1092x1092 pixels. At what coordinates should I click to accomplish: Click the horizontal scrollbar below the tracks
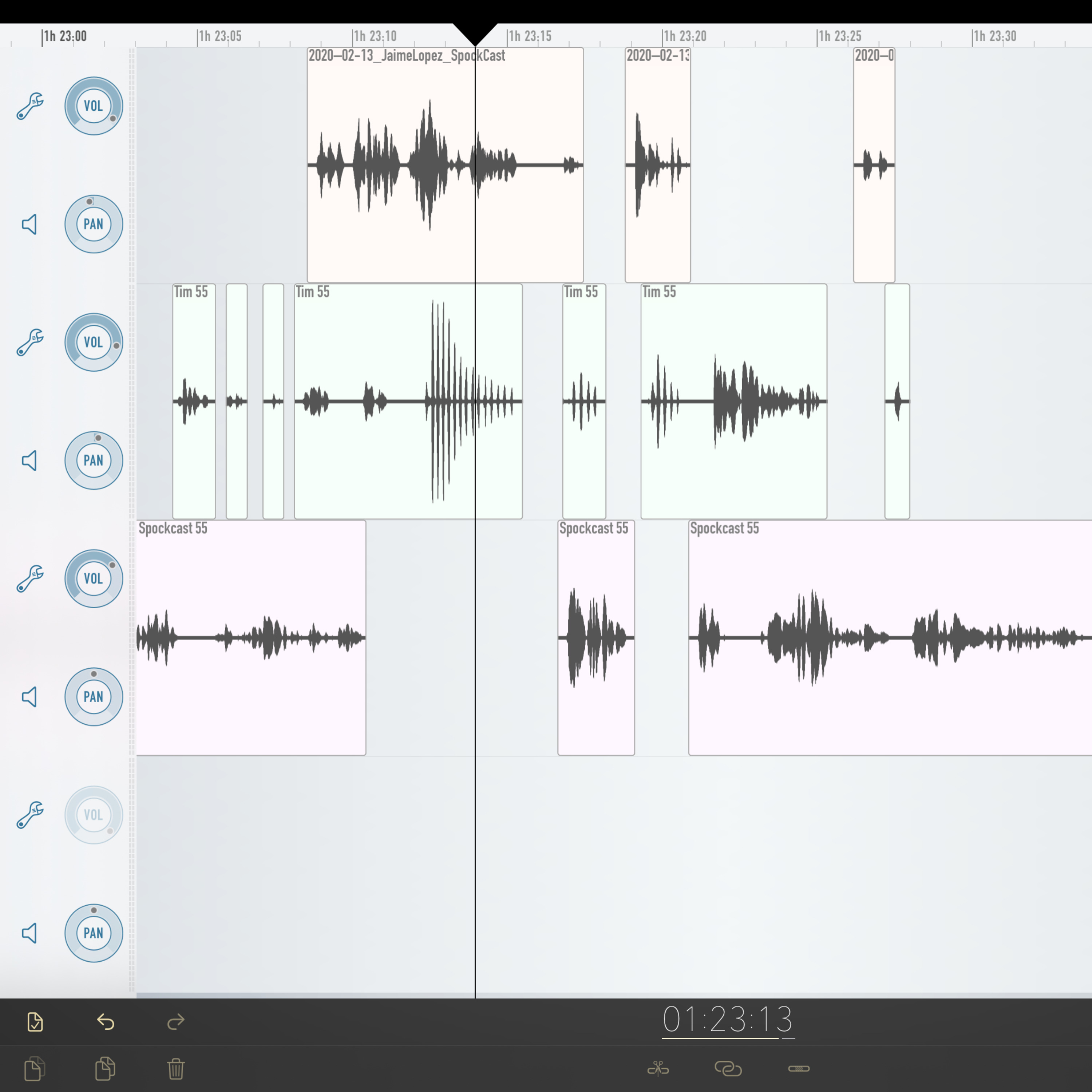pos(614,995)
